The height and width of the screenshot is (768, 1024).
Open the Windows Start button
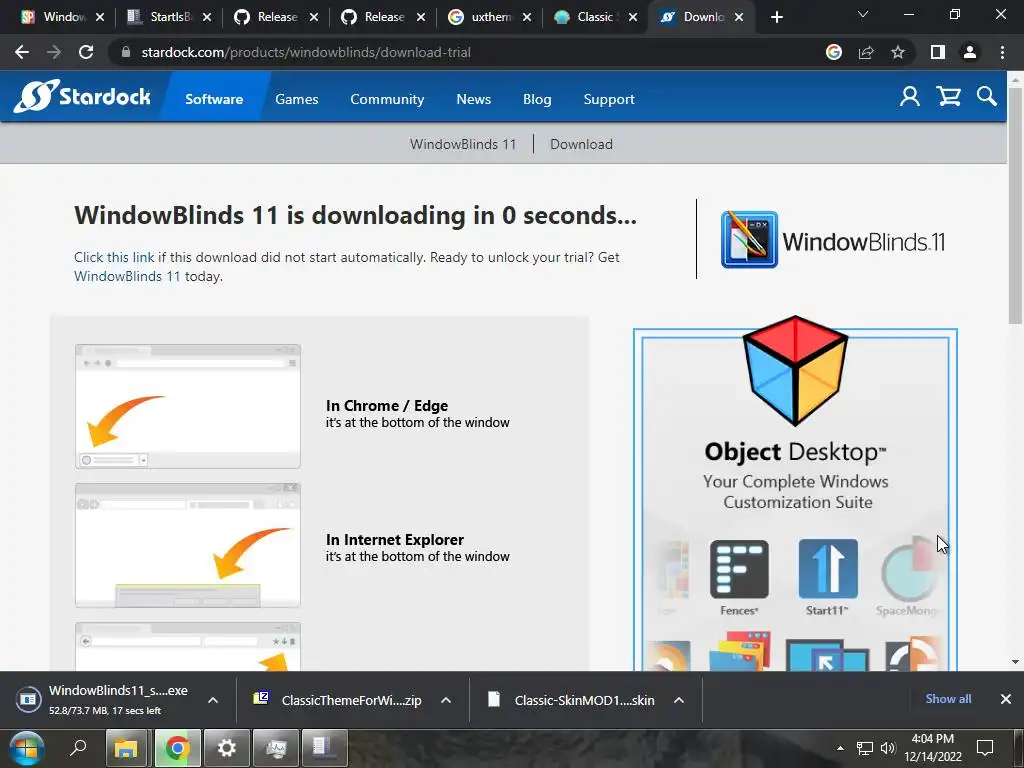(27, 748)
